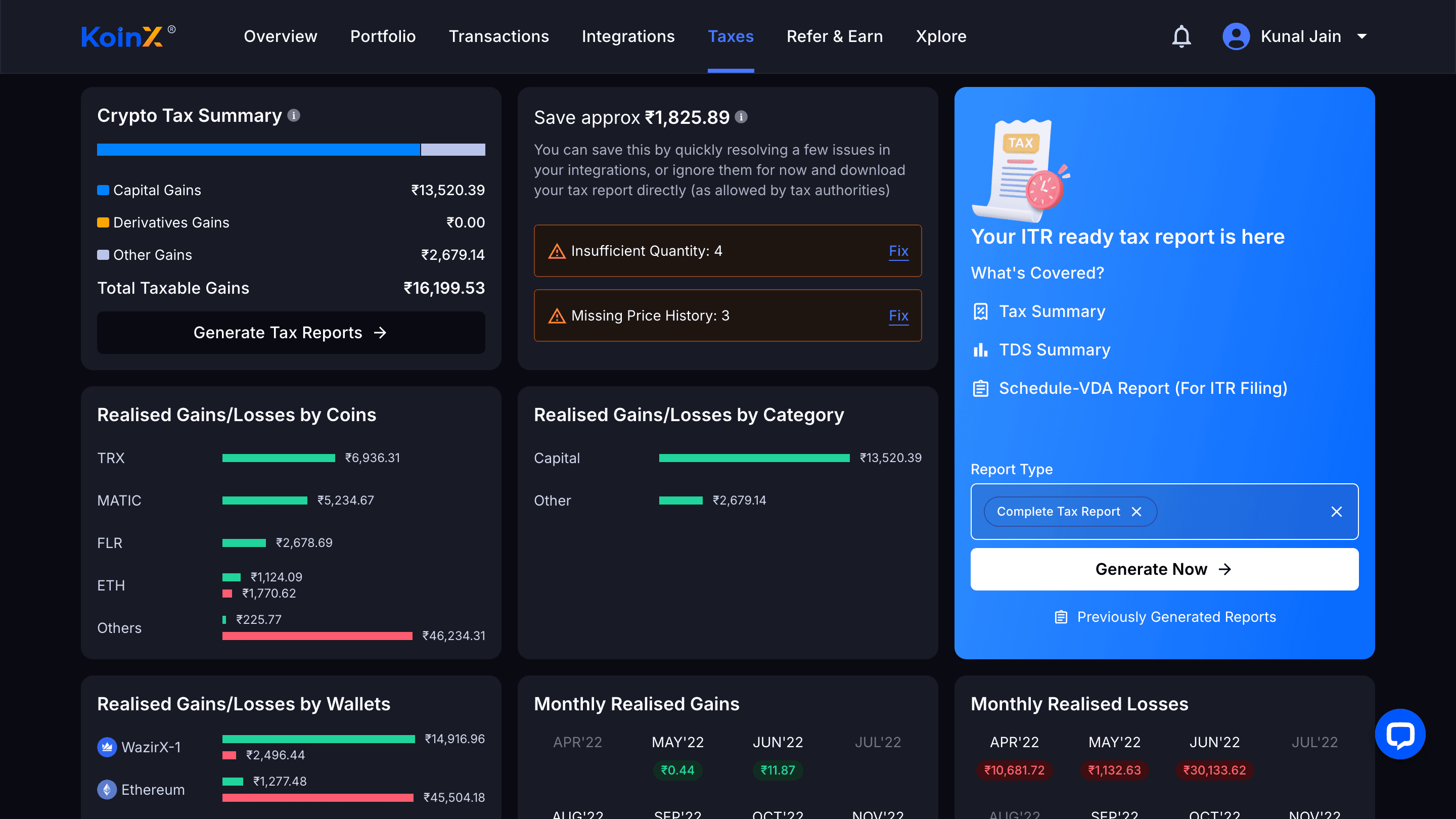This screenshot has height=819, width=1456.
Task: Click the Missing Price History warning icon
Action: pos(557,315)
